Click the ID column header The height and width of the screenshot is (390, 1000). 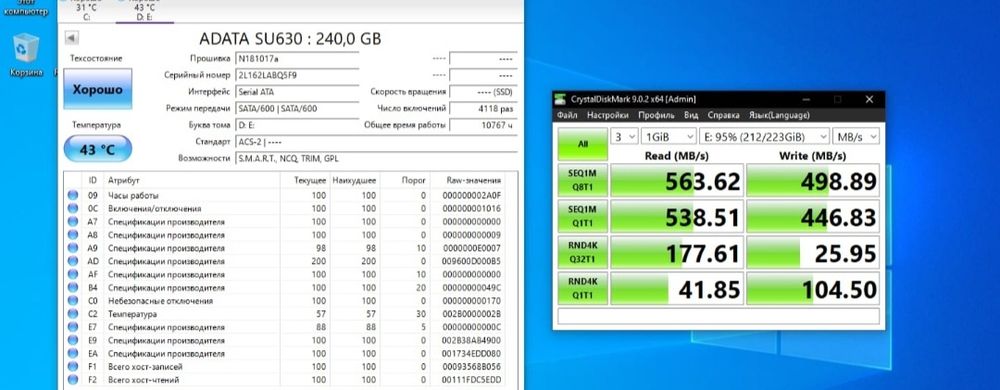[x=93, y=181]
